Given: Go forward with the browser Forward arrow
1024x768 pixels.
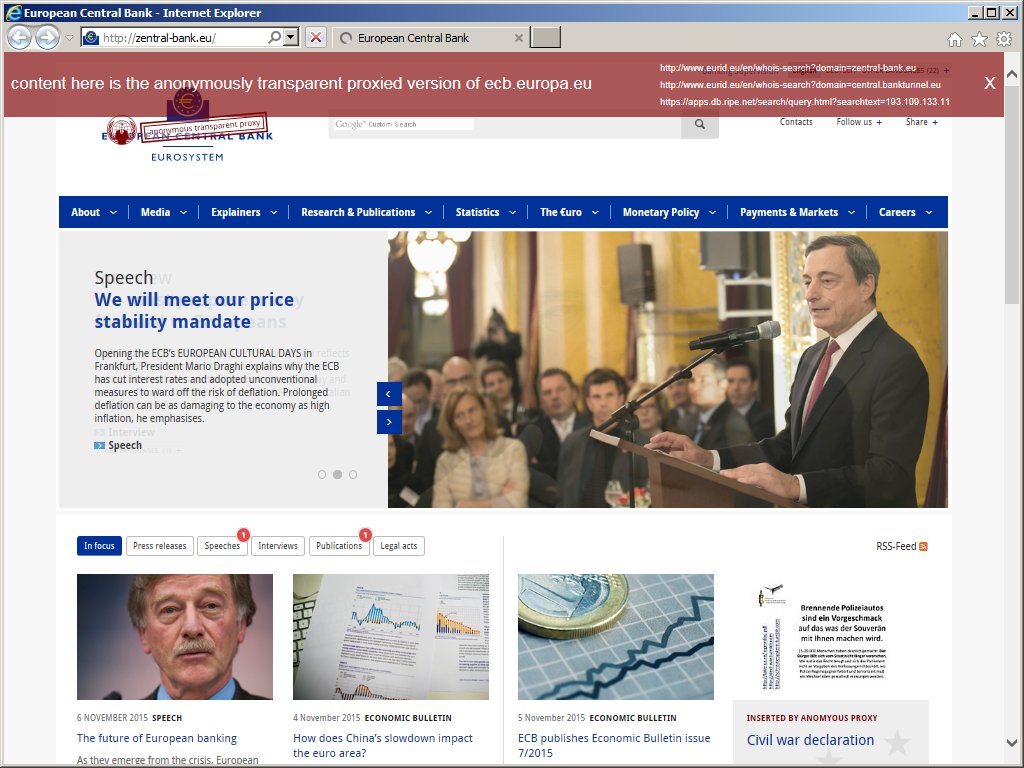Looking at the screenshot, I should click(x=47, y=37).
